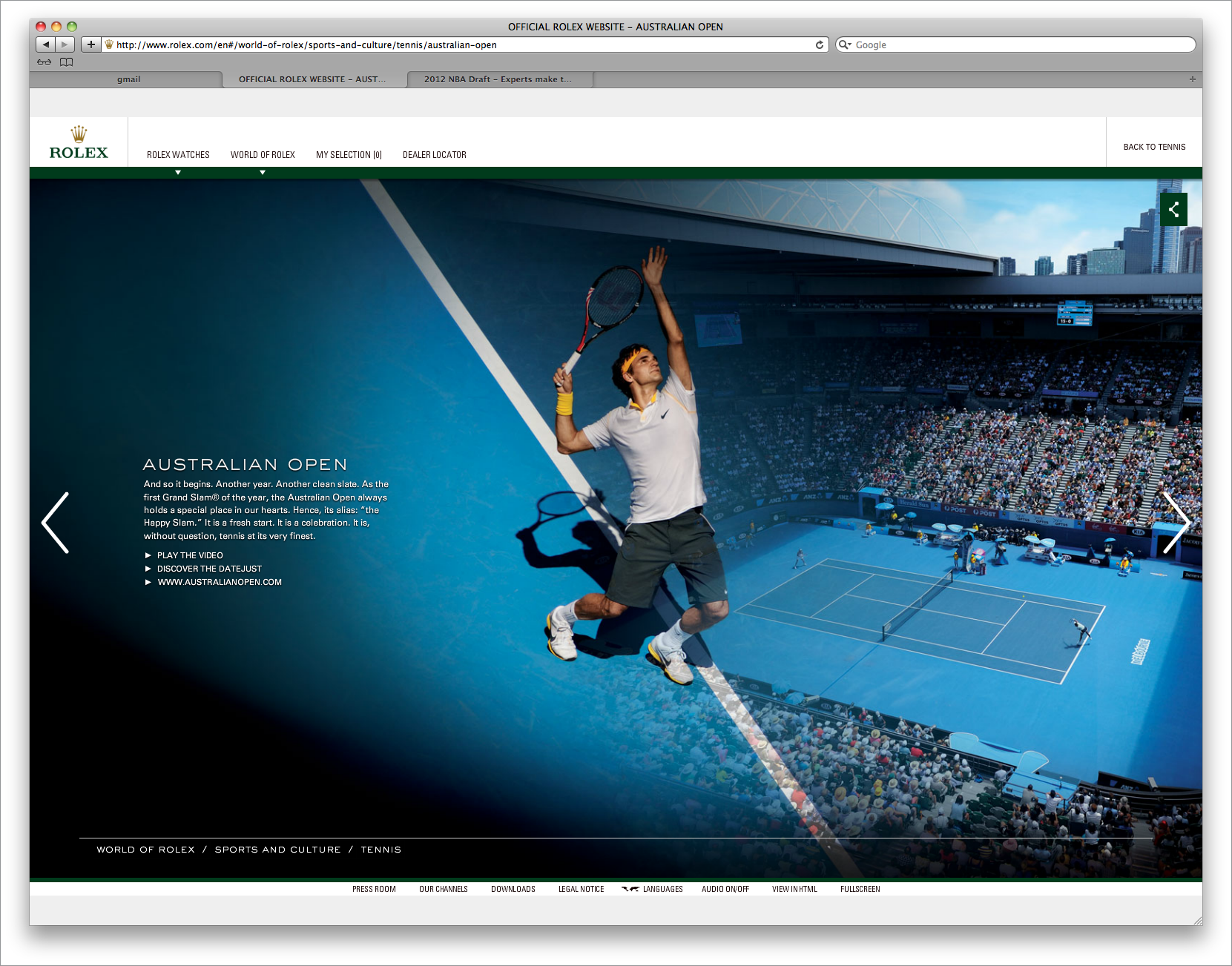
Task: Click the add bookmark plus button
Action: [x=91, y=44]
